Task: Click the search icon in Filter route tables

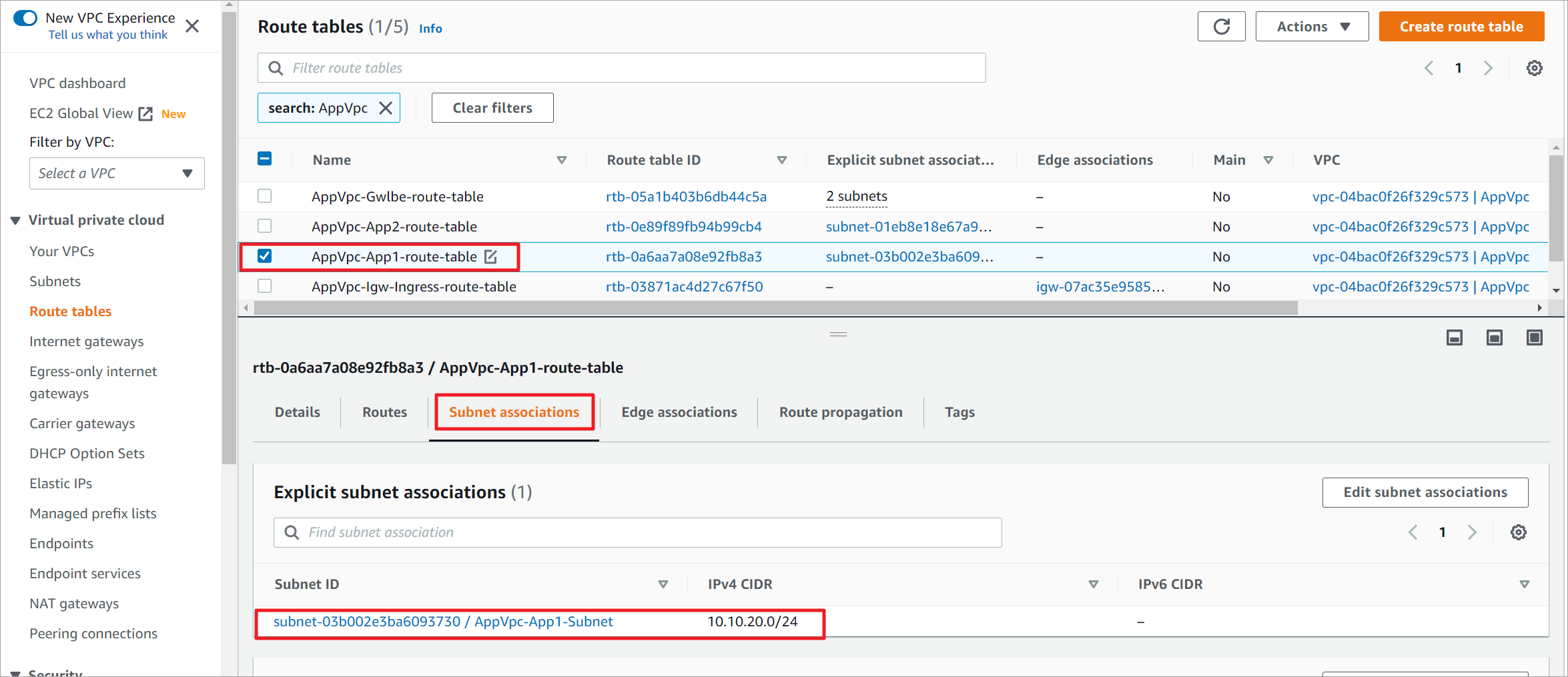Action: click(x=276, y=68)
